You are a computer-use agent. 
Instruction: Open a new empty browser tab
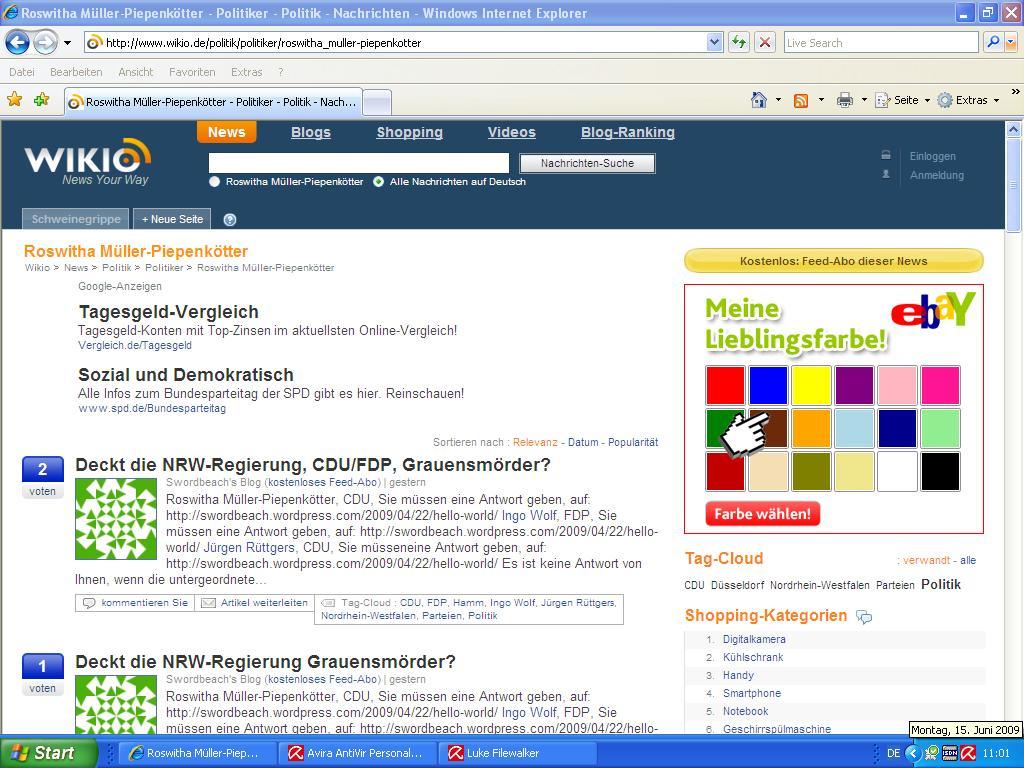(377, 102)
